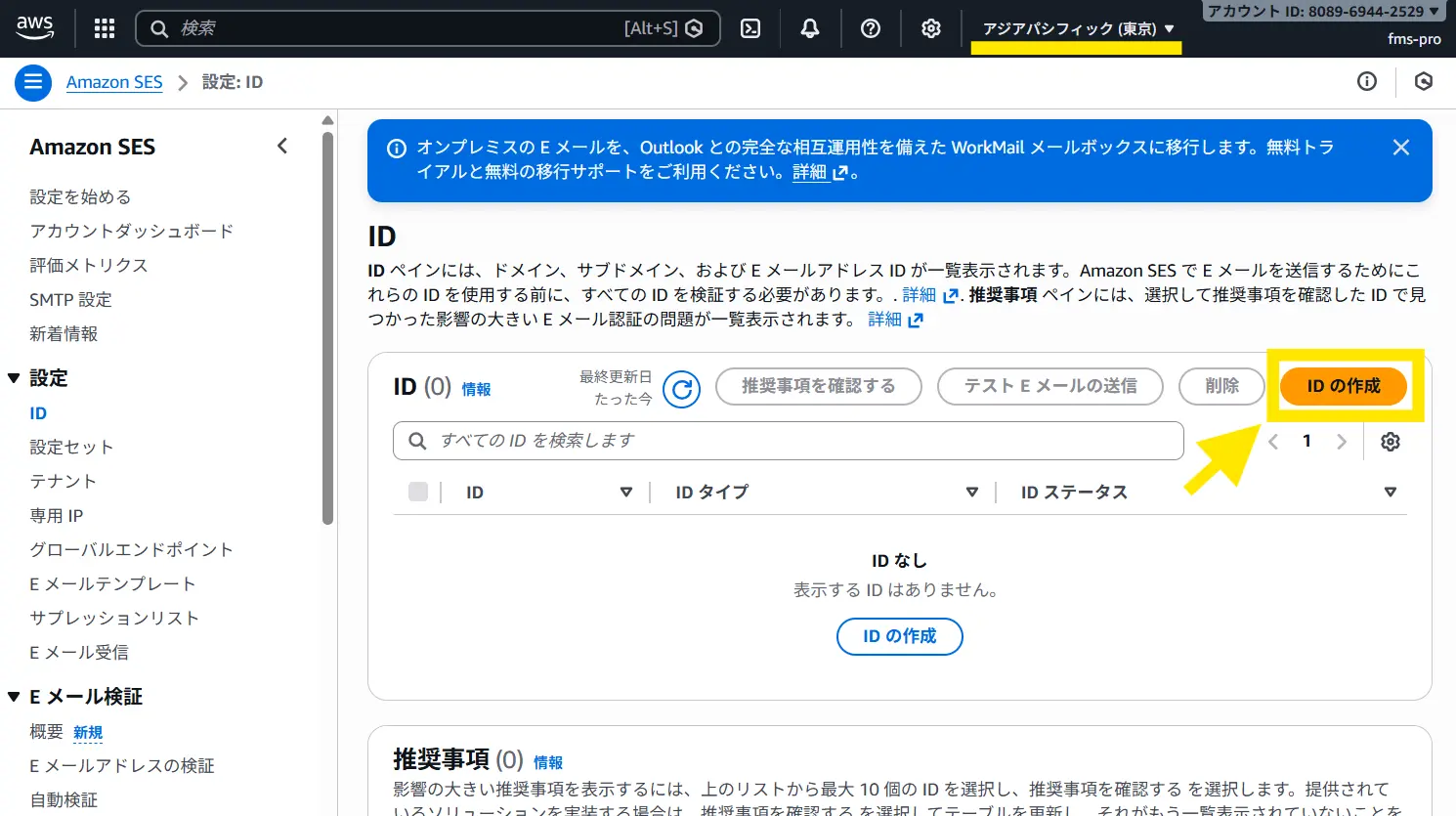Image resolution: width=1456 pixels, height=816 pixels.
Task: Go to 設定セット in the sidebar
Action: tap(71, 447)
